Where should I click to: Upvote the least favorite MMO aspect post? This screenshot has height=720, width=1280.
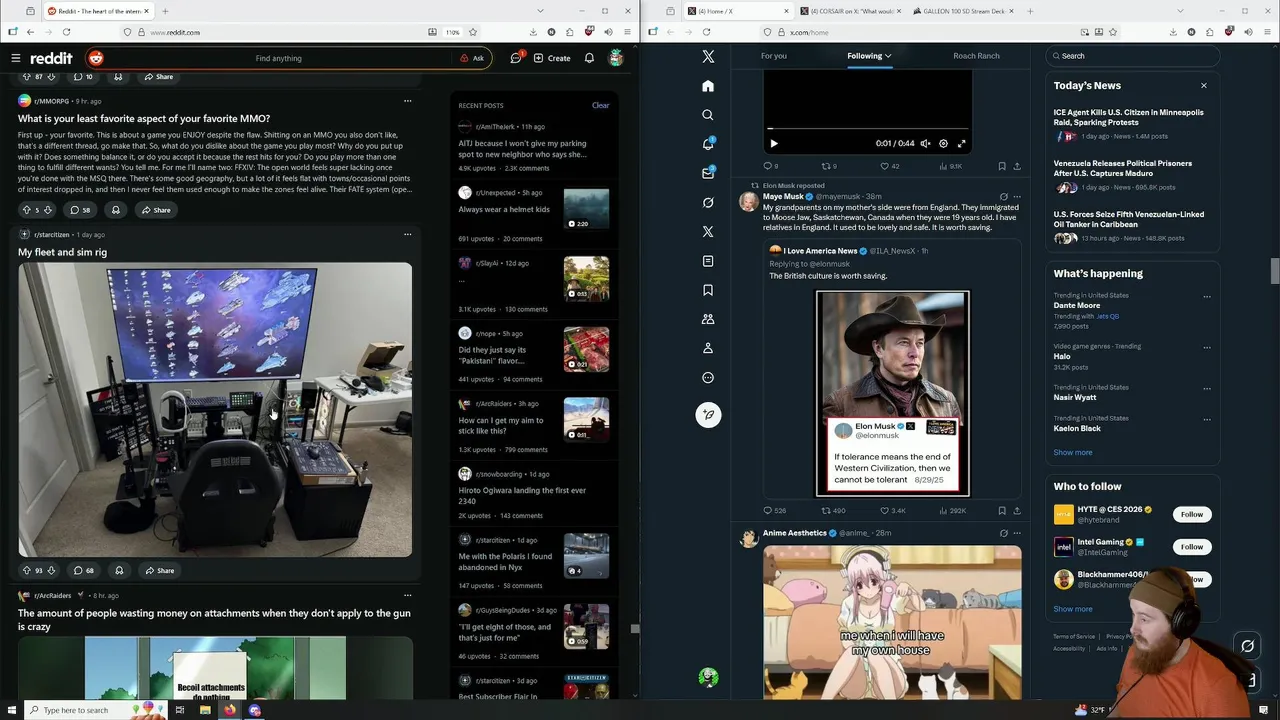point(26,210)
